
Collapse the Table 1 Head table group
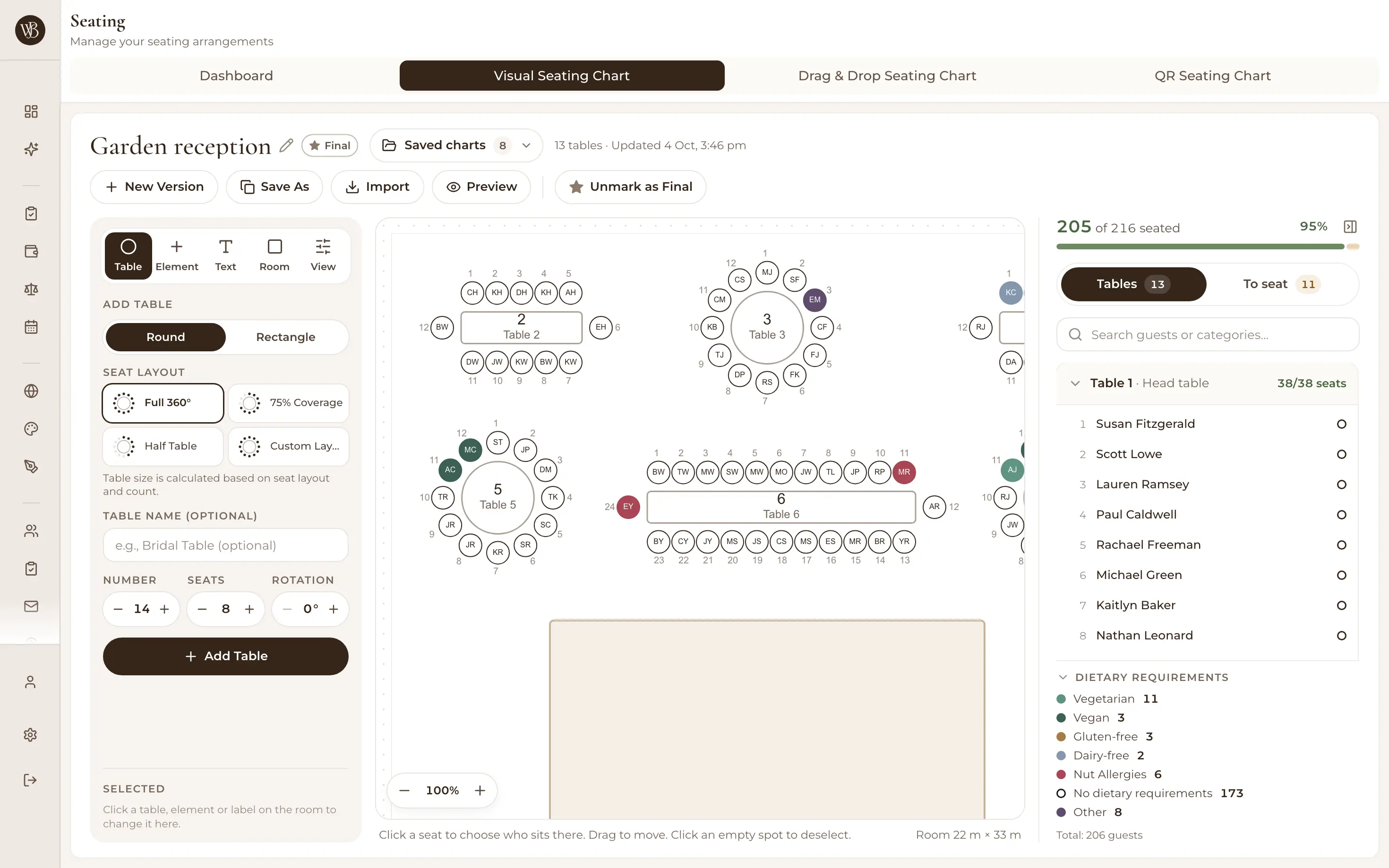point(1075,383)
